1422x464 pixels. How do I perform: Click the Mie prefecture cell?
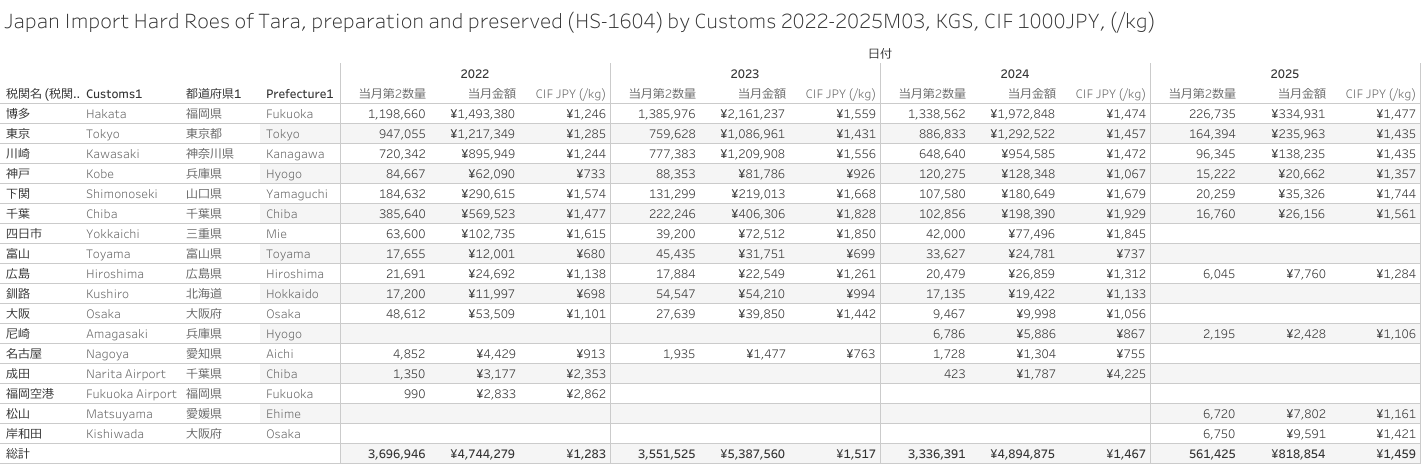276,234
